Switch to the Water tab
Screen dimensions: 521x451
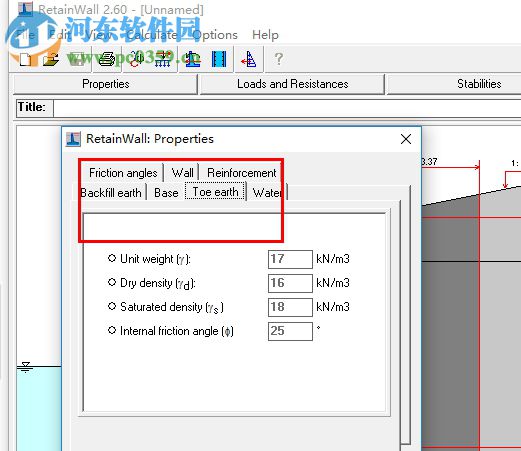(268, 193)
